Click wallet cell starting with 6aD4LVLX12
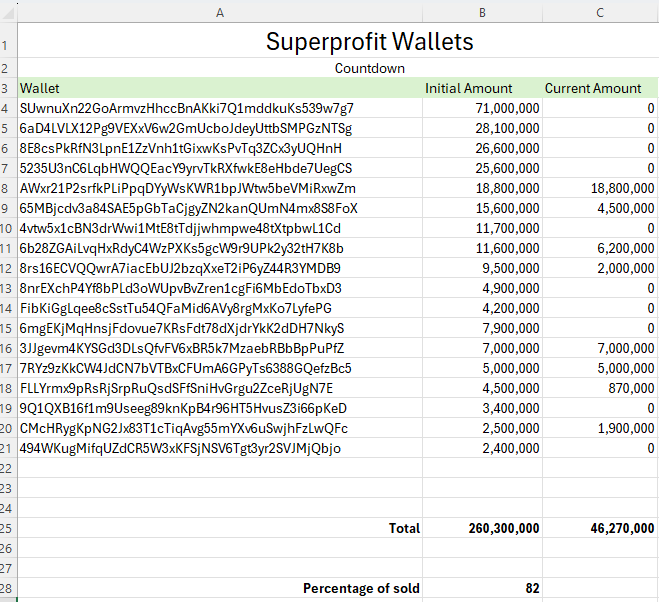The height and width of the screenshot is (602, 659). [x=220, y=128]
